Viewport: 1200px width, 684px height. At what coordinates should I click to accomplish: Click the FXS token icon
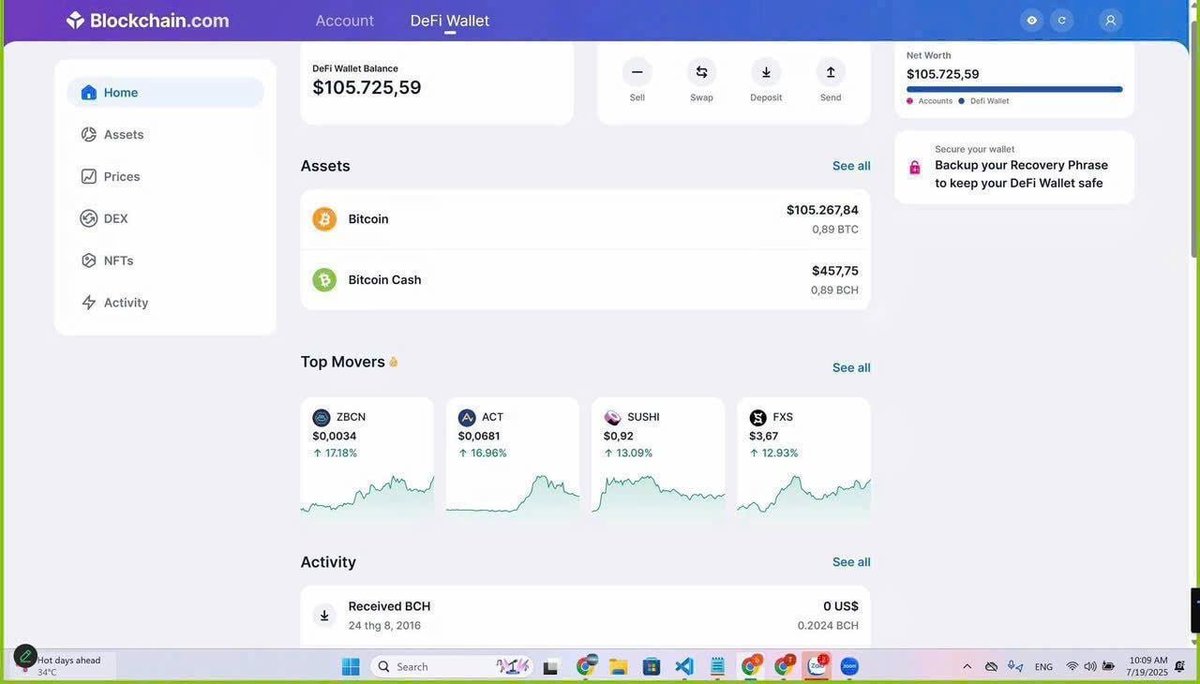pos(758,418)
